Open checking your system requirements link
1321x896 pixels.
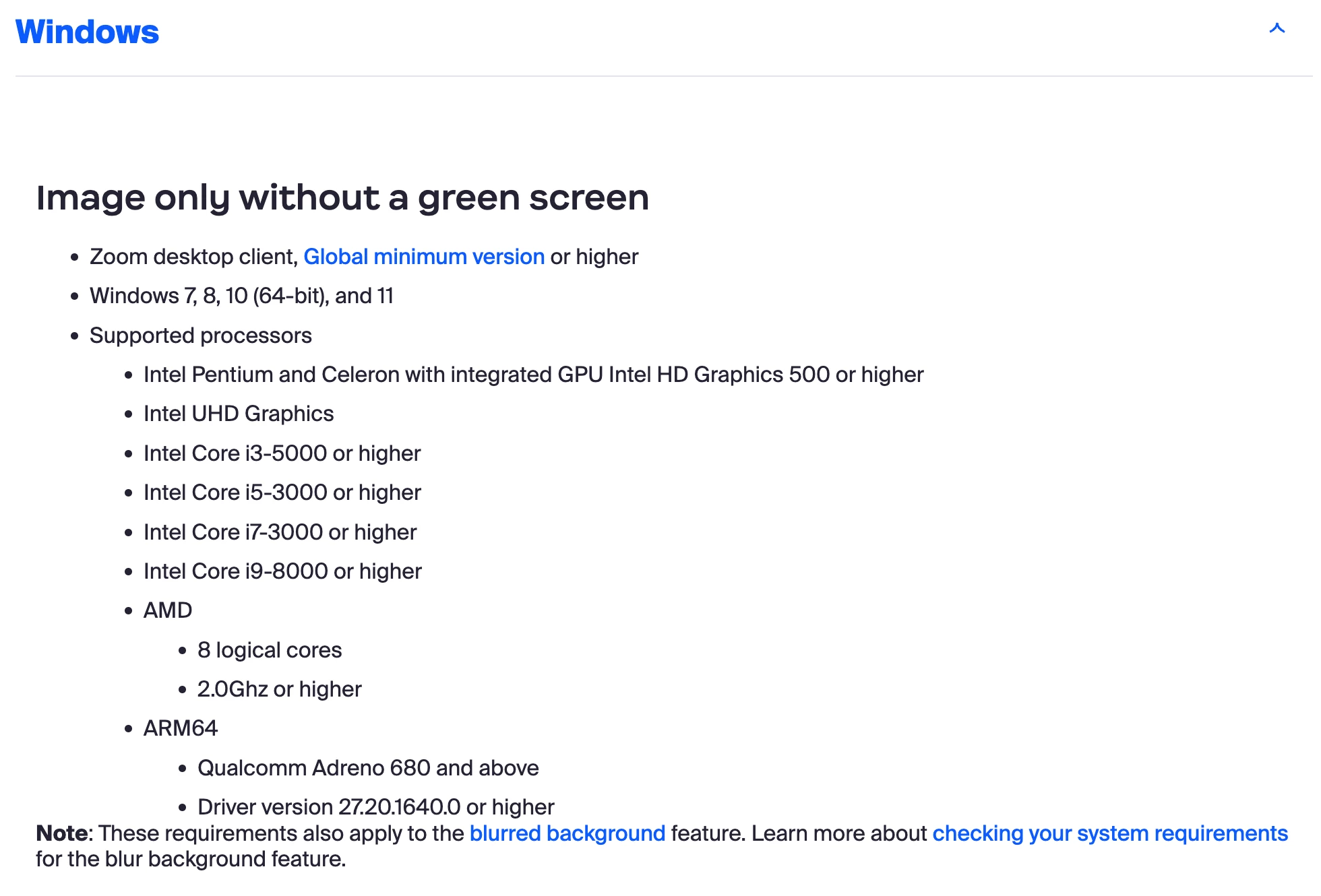click(1109, 833)
